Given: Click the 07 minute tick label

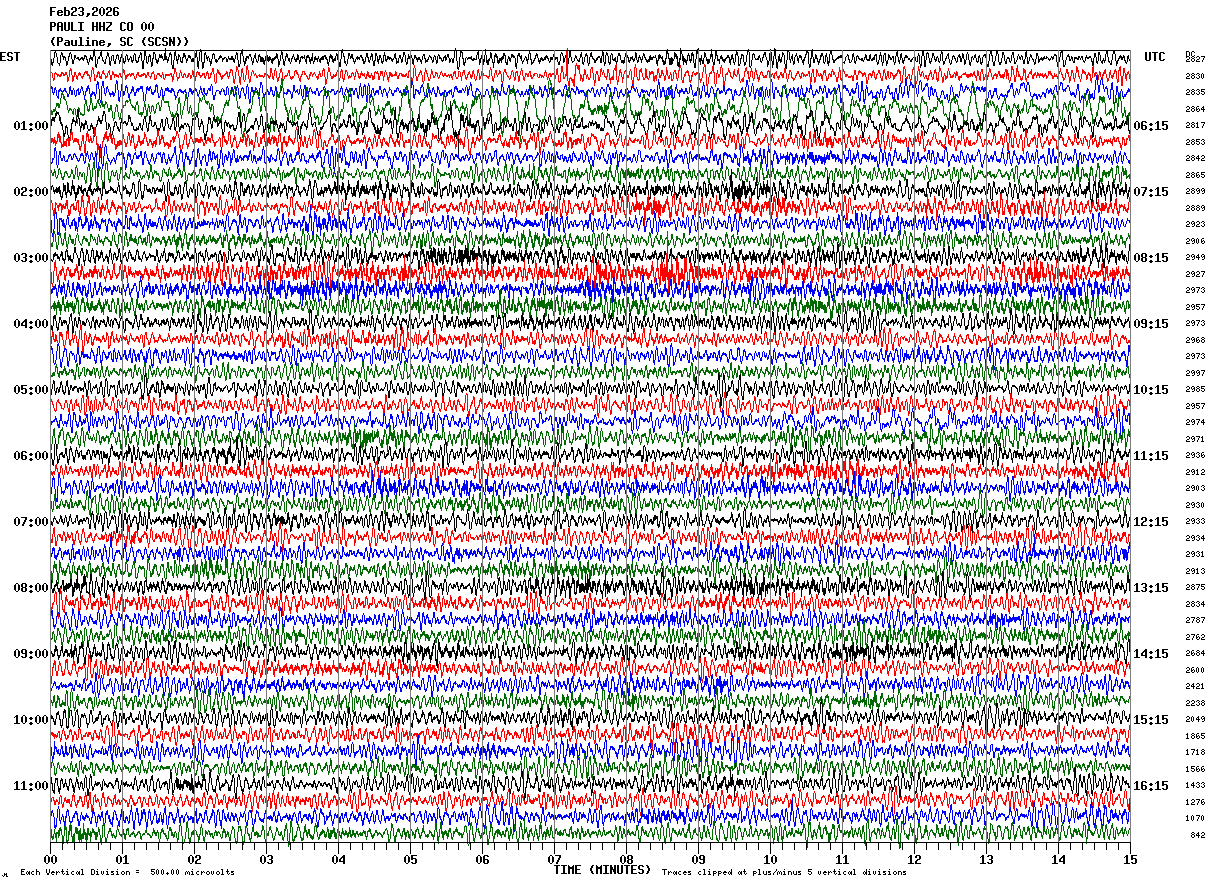Looking at the screenshot, I should tap(555, 859).
